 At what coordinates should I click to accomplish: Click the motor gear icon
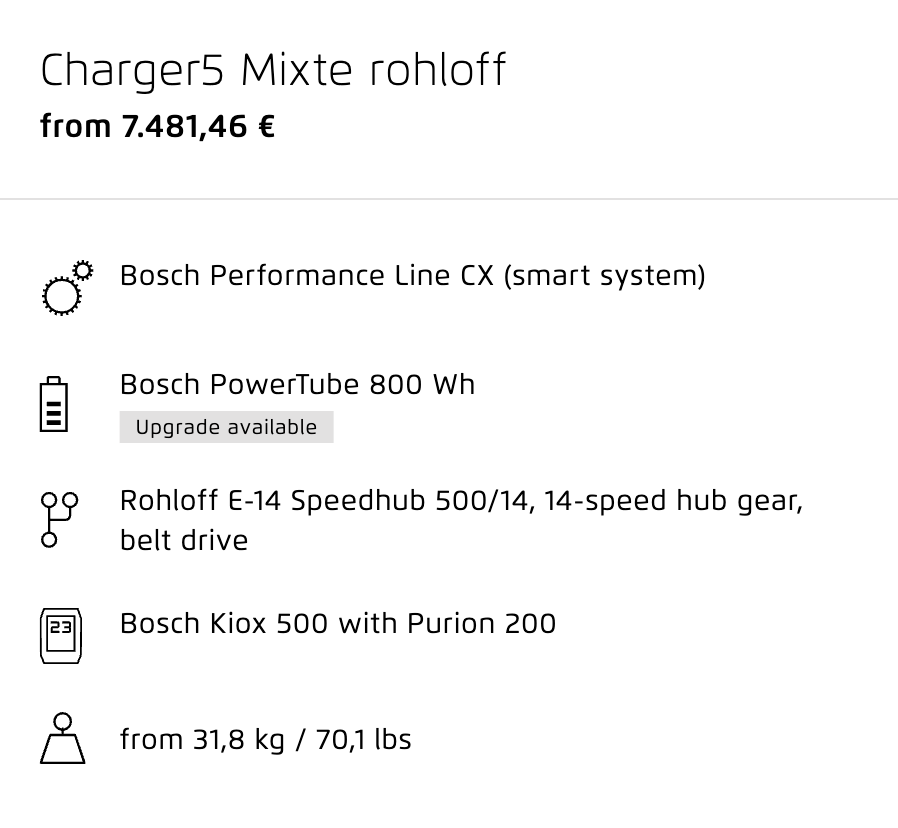point(67,288)
